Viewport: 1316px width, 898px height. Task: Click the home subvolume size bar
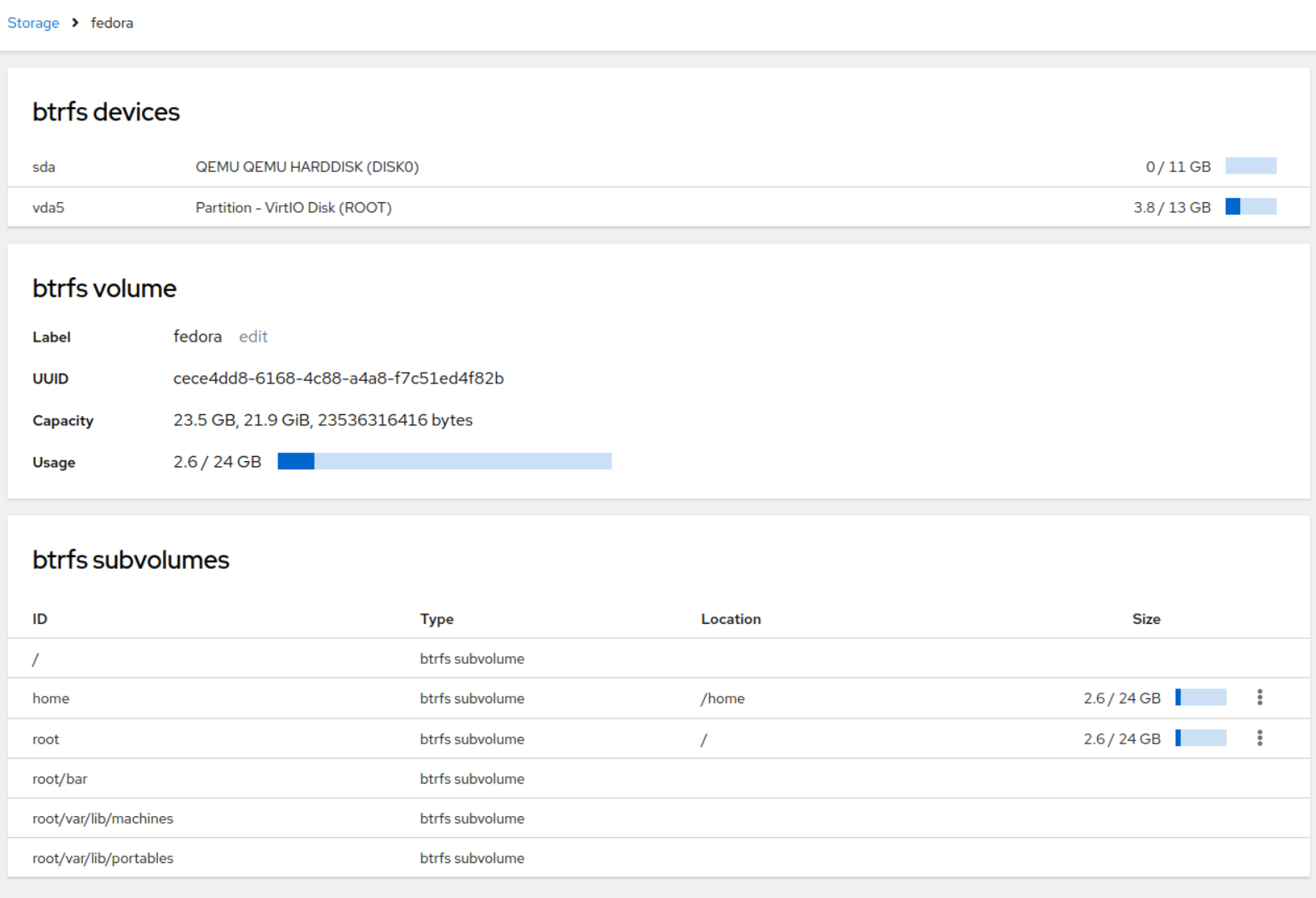1201,698
